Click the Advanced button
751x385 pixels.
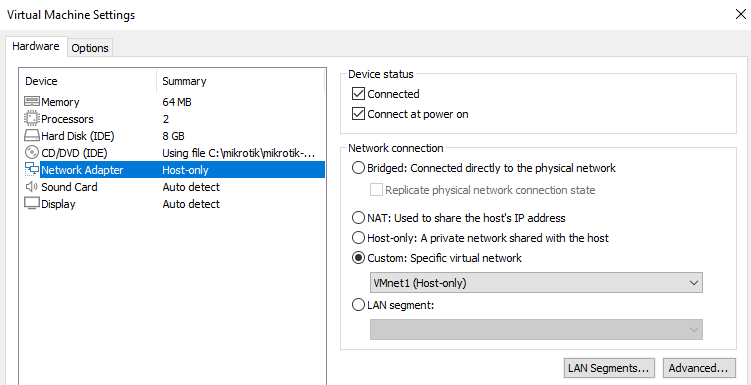[x=699, y=368]
